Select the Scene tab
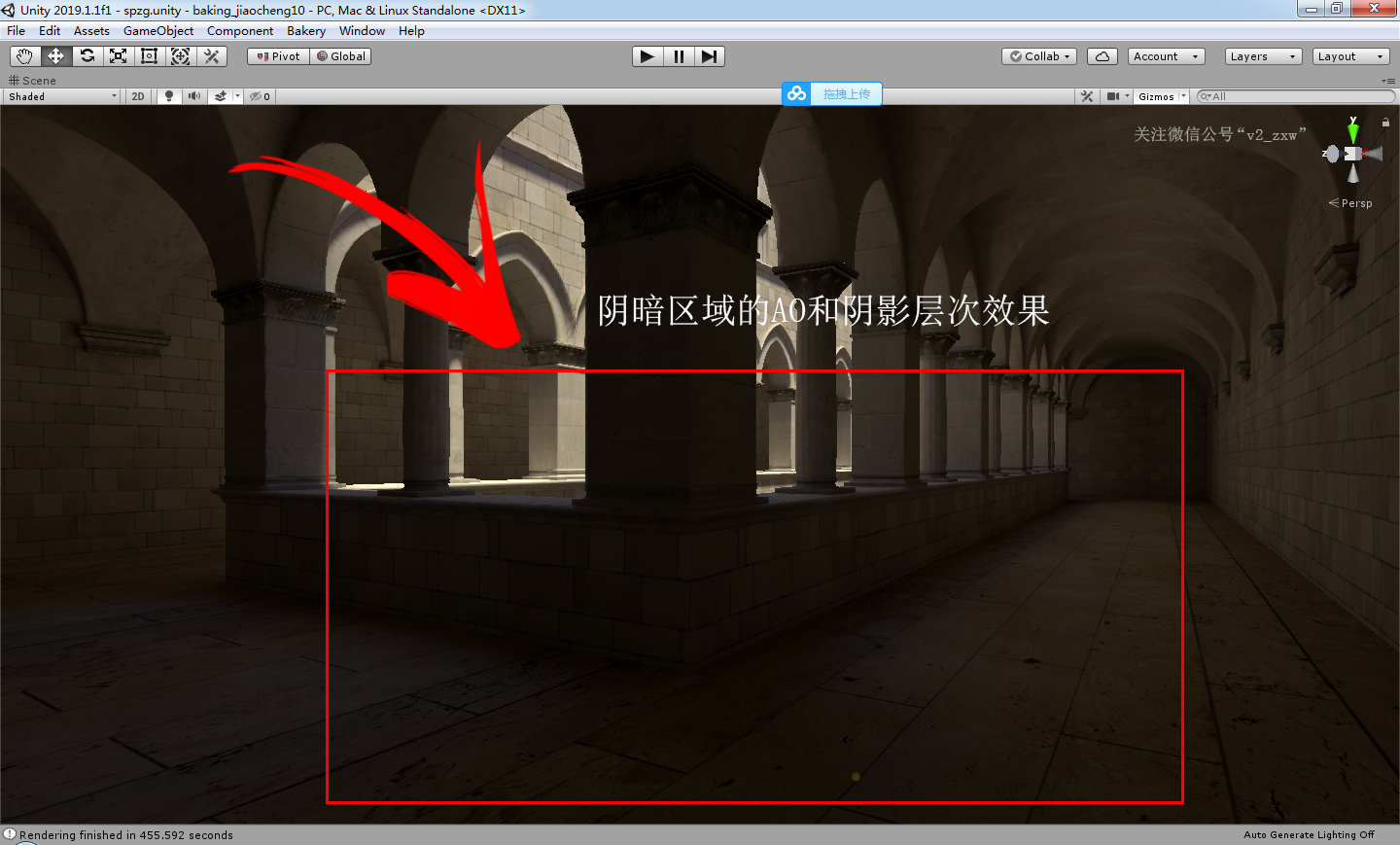Image resolution: width=1400 pixels, height=845 pixels. pyautogui.click(x=32, y=81)
